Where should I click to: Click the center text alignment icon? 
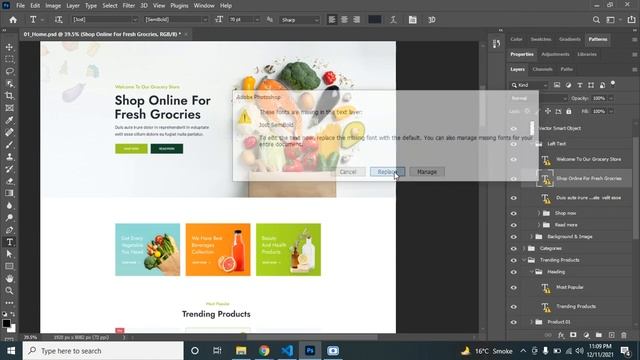point(344,20)
